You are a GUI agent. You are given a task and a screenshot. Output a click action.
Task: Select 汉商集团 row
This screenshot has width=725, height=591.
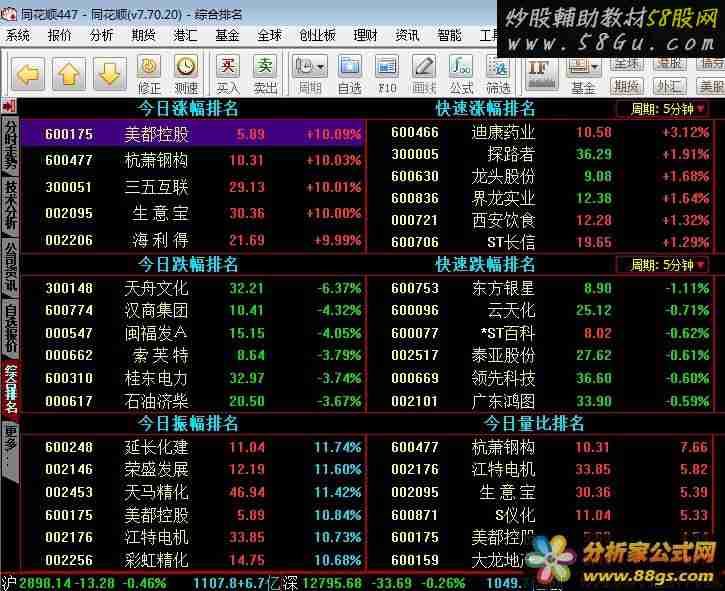click(193, 310)
